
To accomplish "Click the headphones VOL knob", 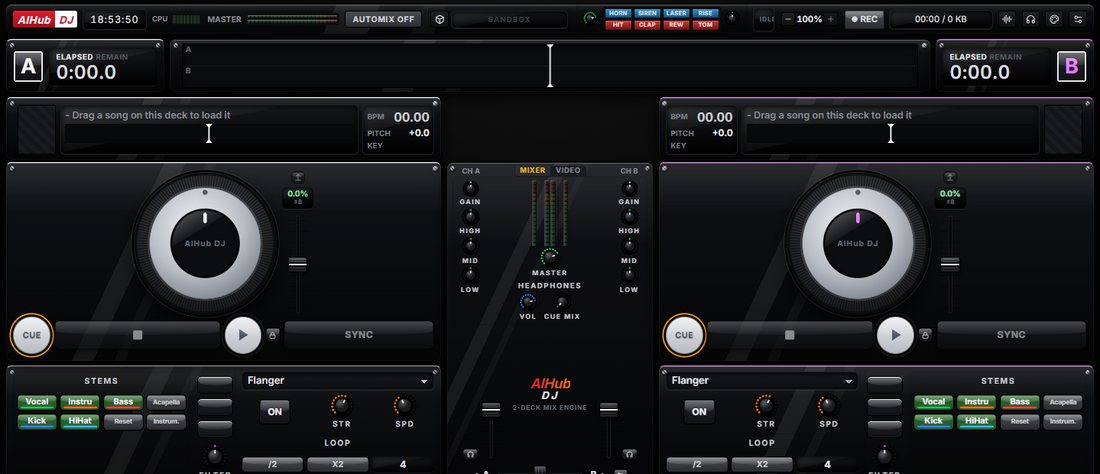I will click(x=528, y=302).
